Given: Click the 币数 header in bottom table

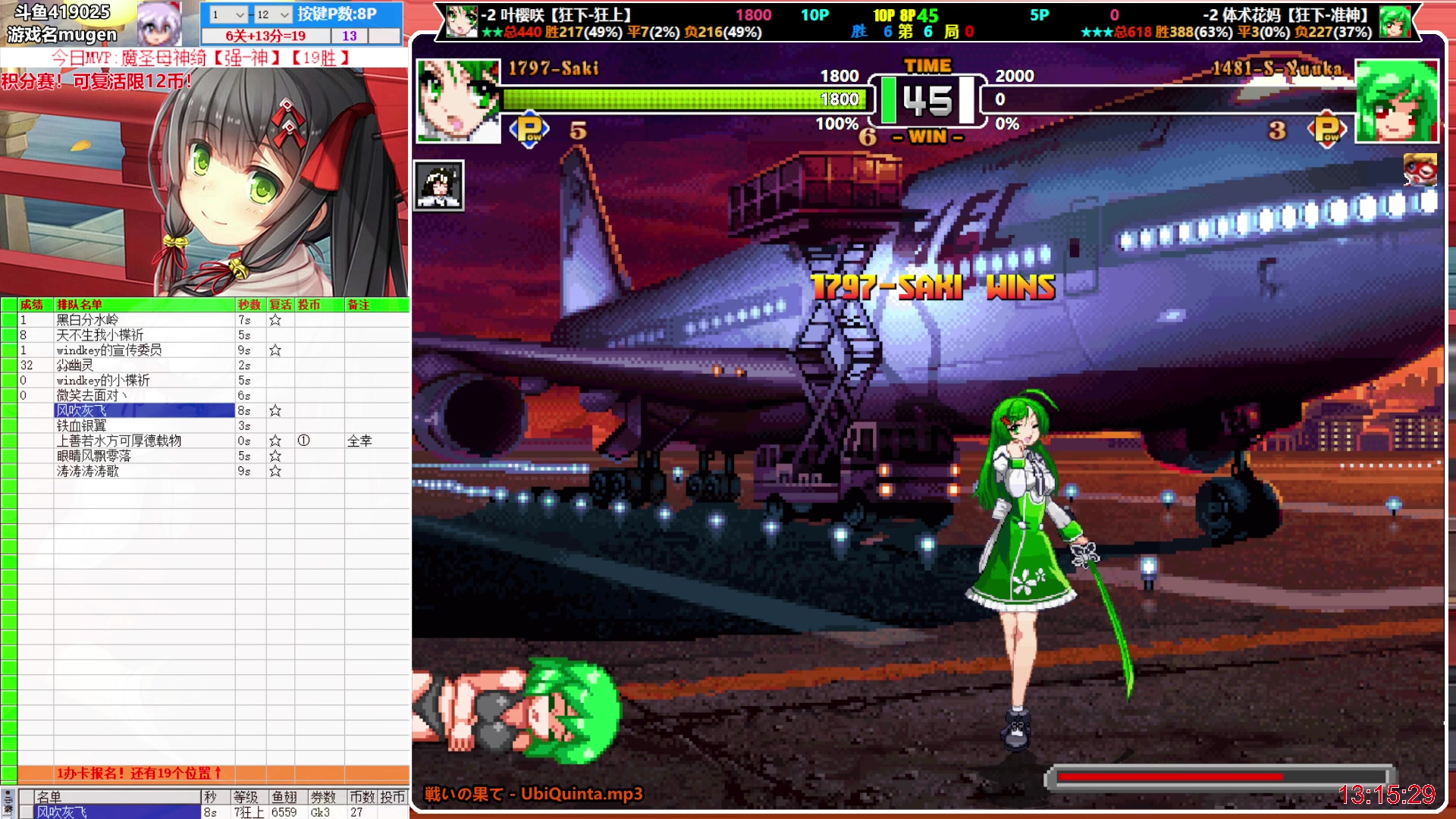Looking at the screenshot, I should tap(362, 797).
